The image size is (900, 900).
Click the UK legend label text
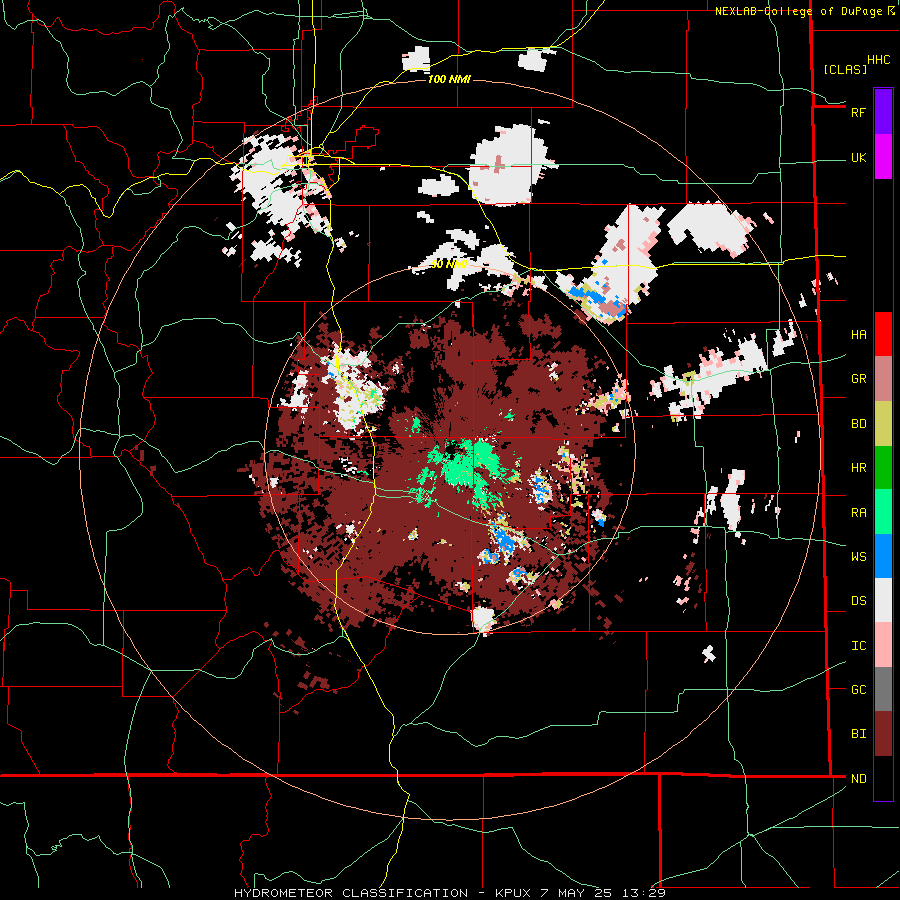point(858,157)
